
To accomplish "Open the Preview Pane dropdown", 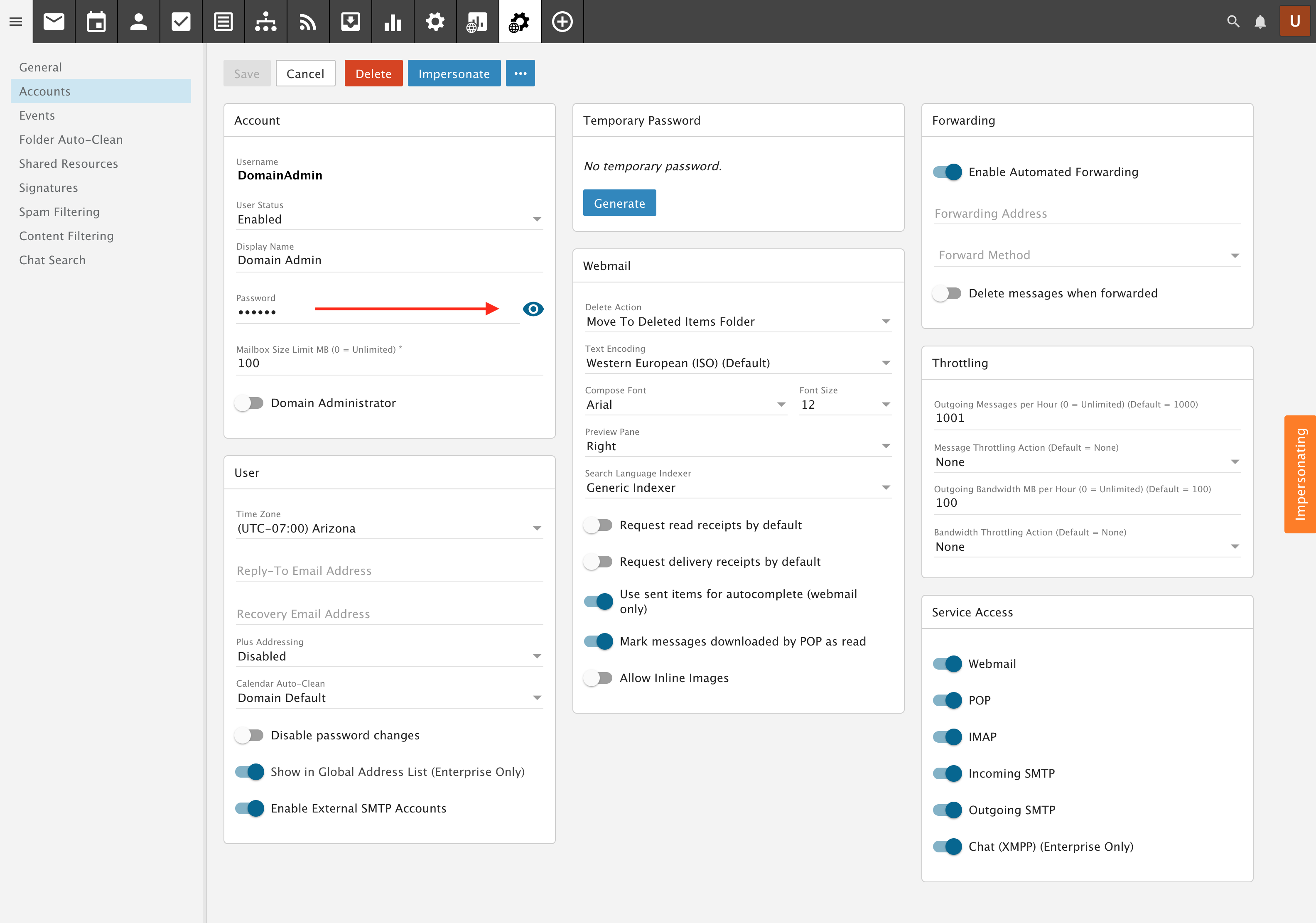I will pos(738,446).
